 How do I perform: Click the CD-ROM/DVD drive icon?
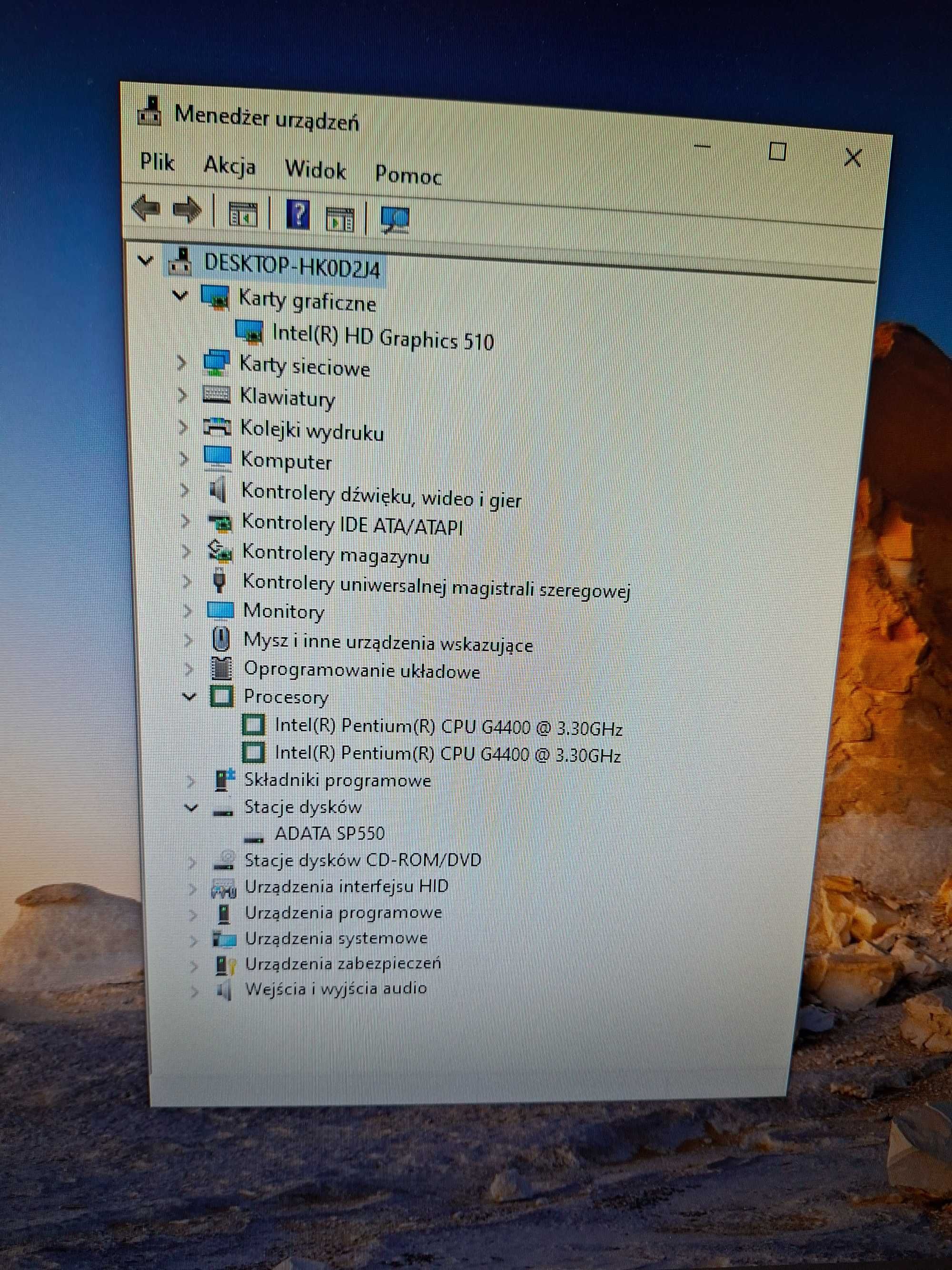point(224,860)
